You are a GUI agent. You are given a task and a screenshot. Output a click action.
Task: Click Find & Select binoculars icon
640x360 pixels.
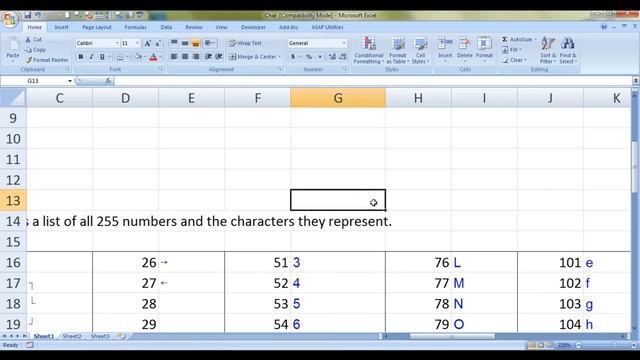[x=567, y=44]
